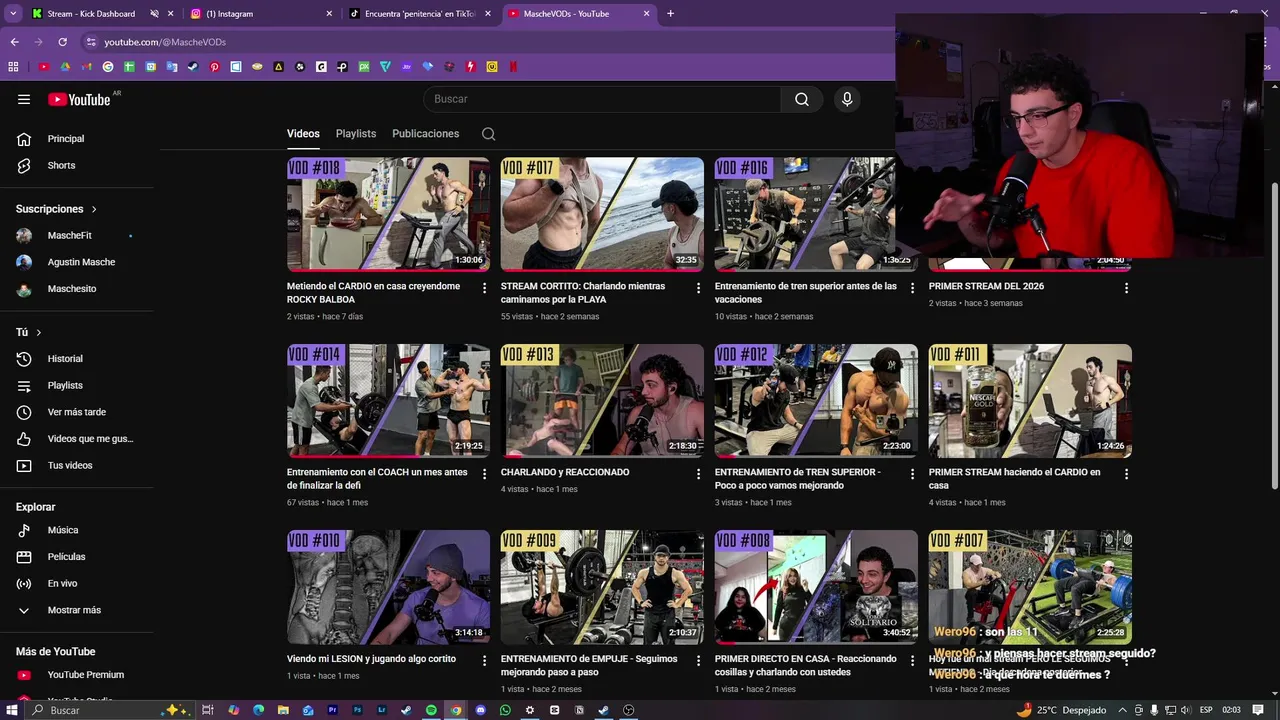Screen dimensions: 1280x720
Task: Expand the Tú section chevron
Action: click(39, 332)
